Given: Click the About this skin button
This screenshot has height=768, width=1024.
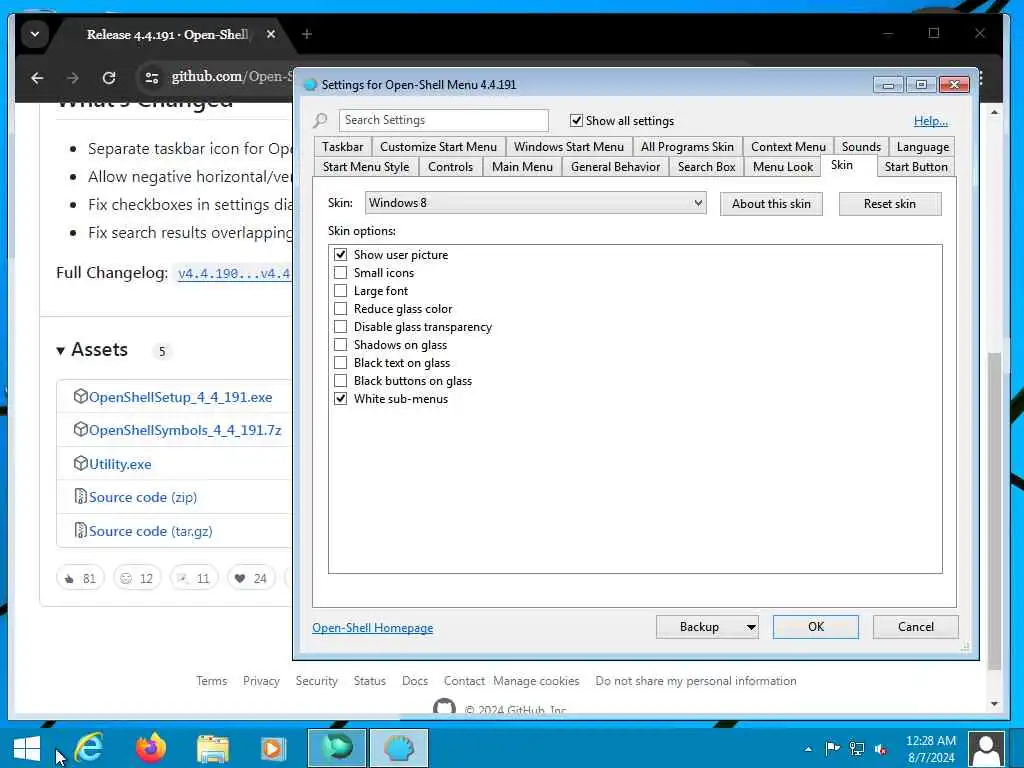Looking at the screenshot, I should pyautogui.click(x=771, y=203).
